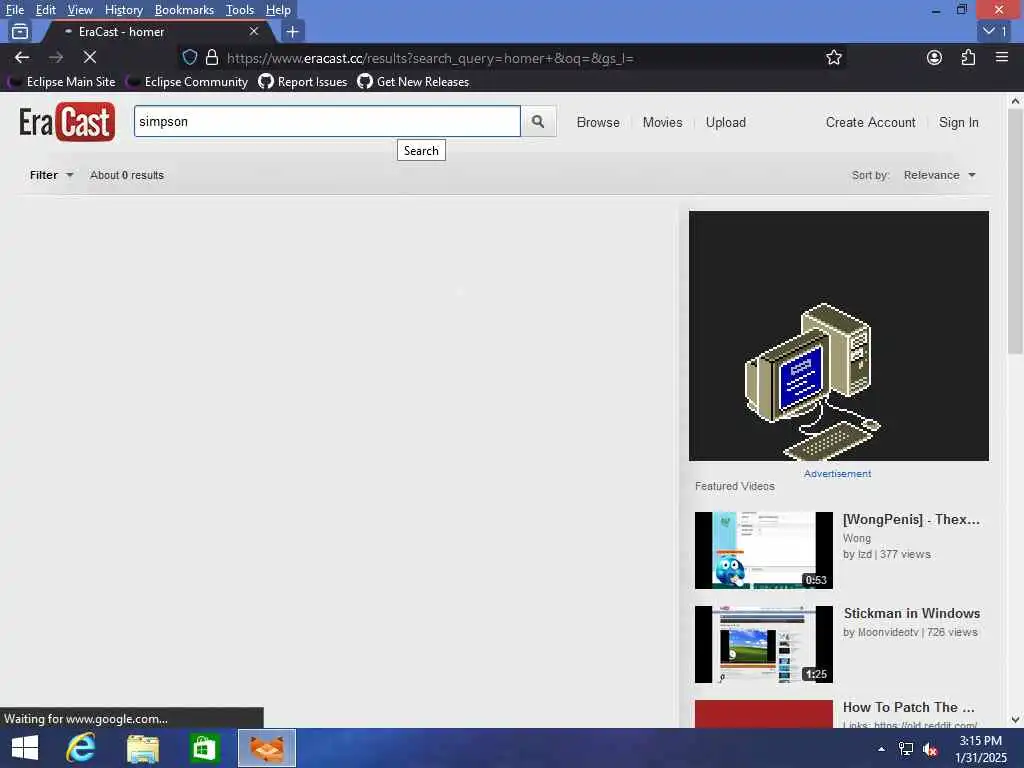1024x768 pixels.
Task: Open the Stickman in Windows thumbnail
Action: click(763, 644)
